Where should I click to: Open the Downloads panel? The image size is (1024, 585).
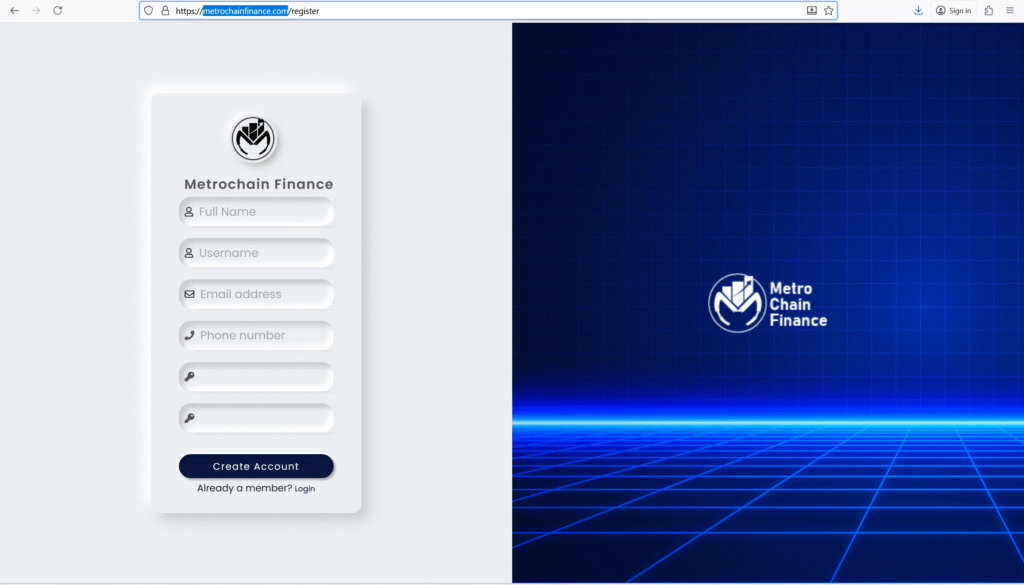click(x=918, y=10)
